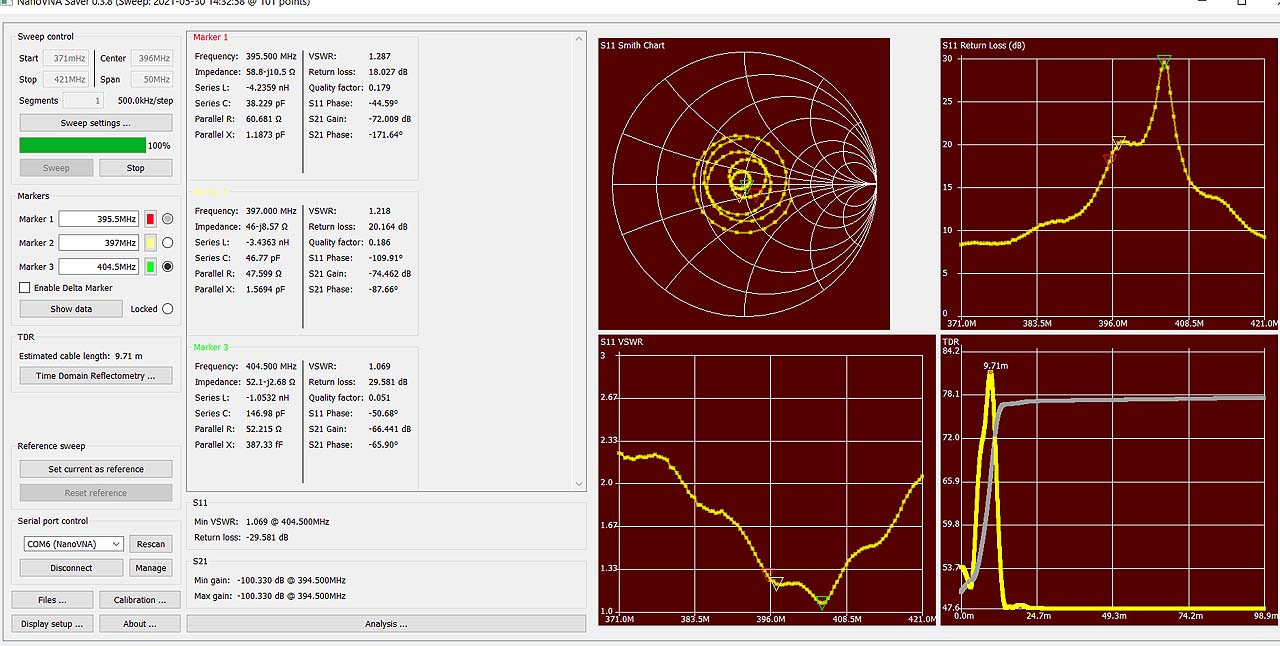Pick the yellow Marker 2 color swatch
Screen dimensions: 1280x646
tap(150, 243)
